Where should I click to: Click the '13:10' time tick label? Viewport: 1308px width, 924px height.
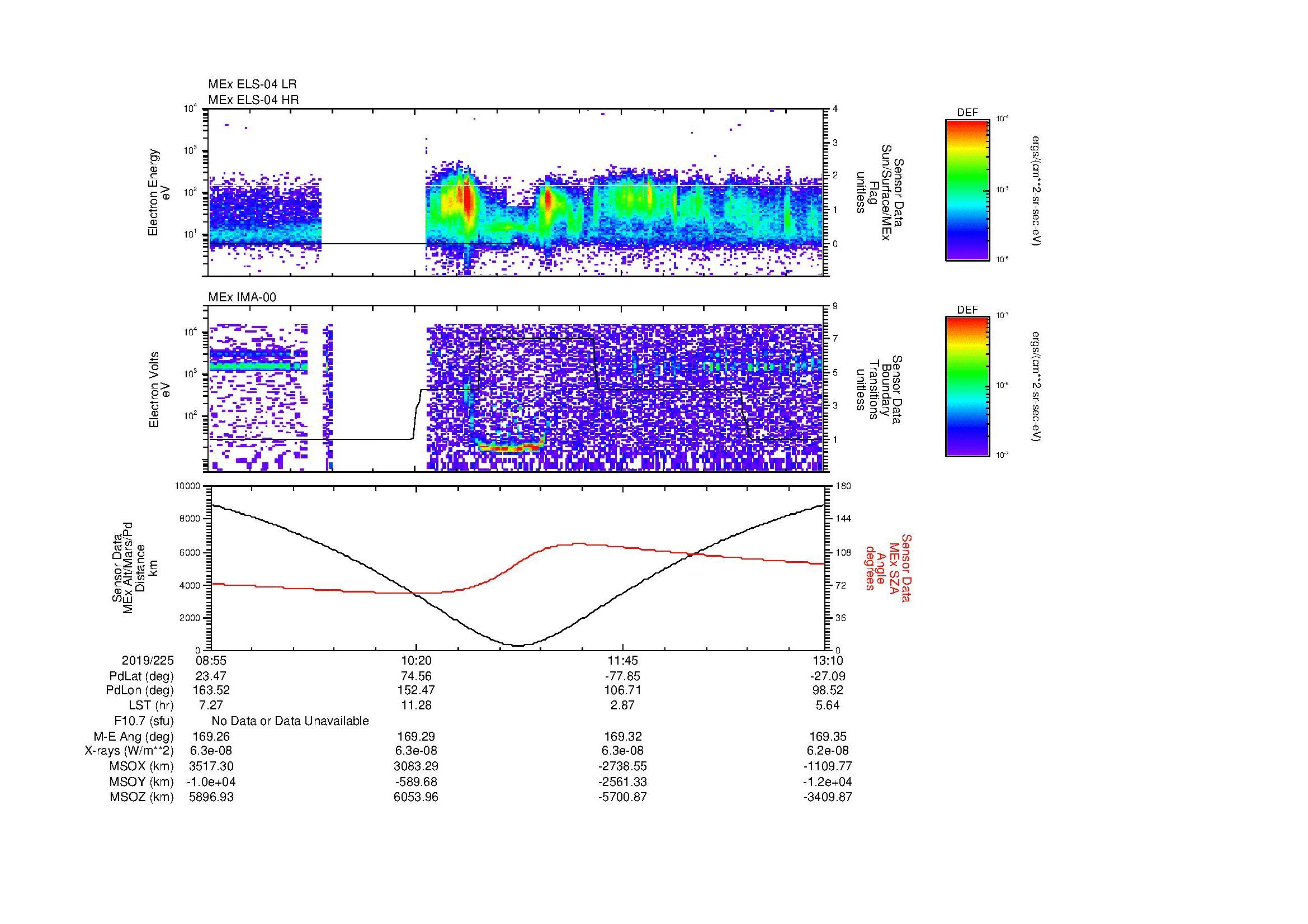click(x=827, y=660)
